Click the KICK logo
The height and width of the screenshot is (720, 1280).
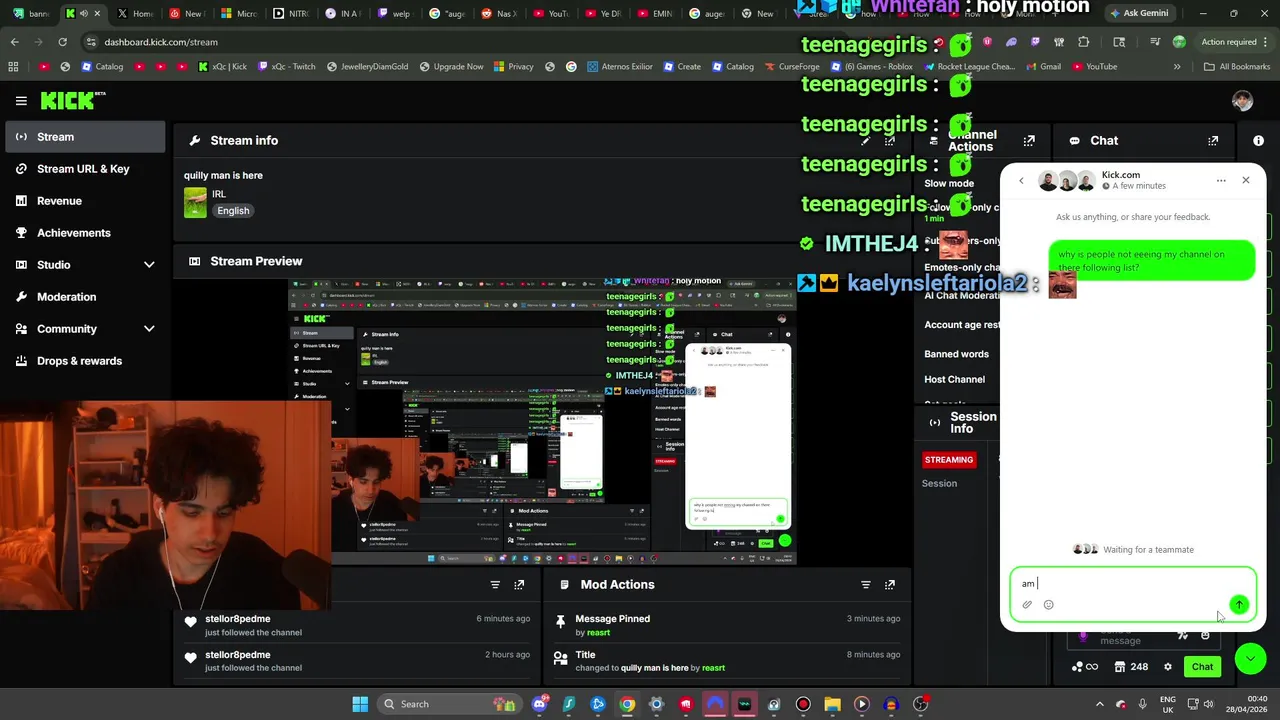point(73,100)
